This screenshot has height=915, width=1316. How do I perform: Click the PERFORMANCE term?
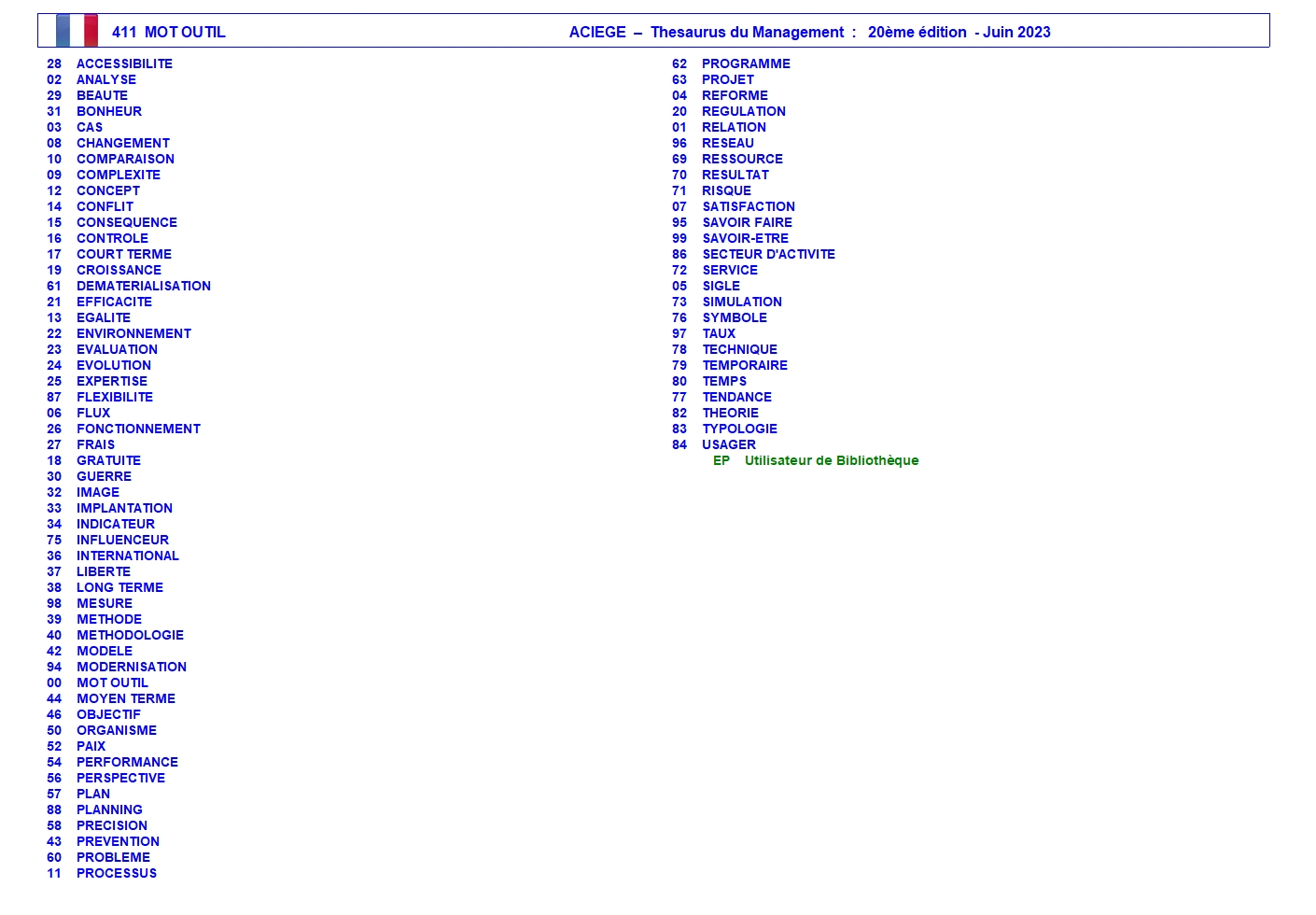(127, 762)
